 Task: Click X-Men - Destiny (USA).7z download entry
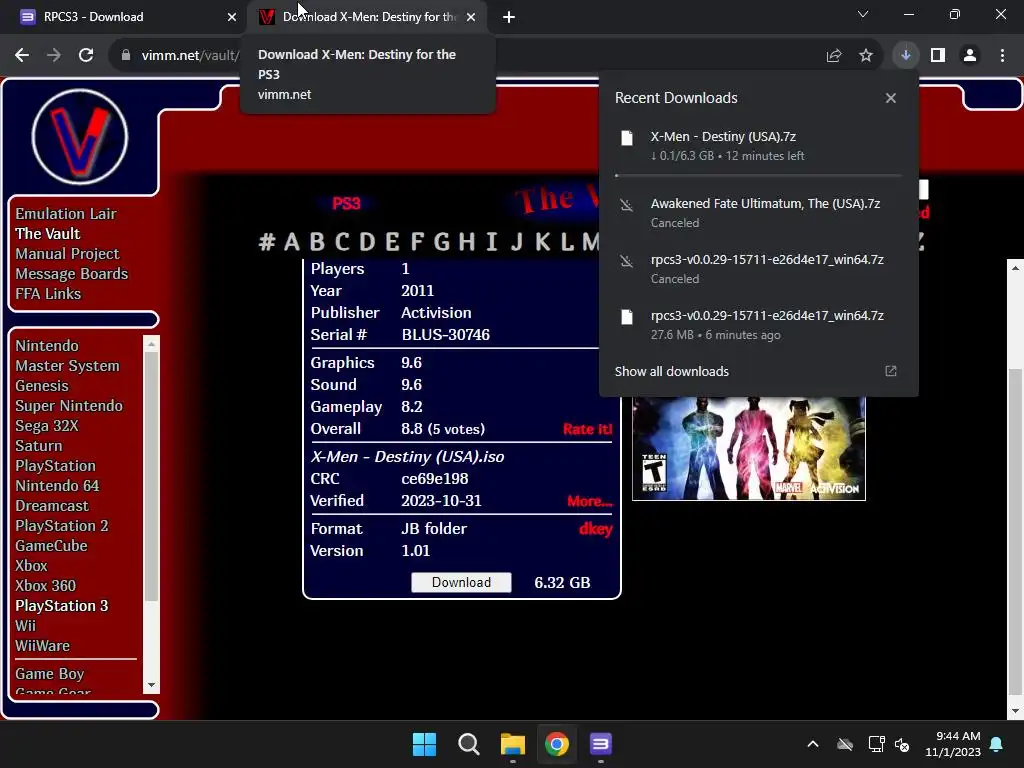758,146
